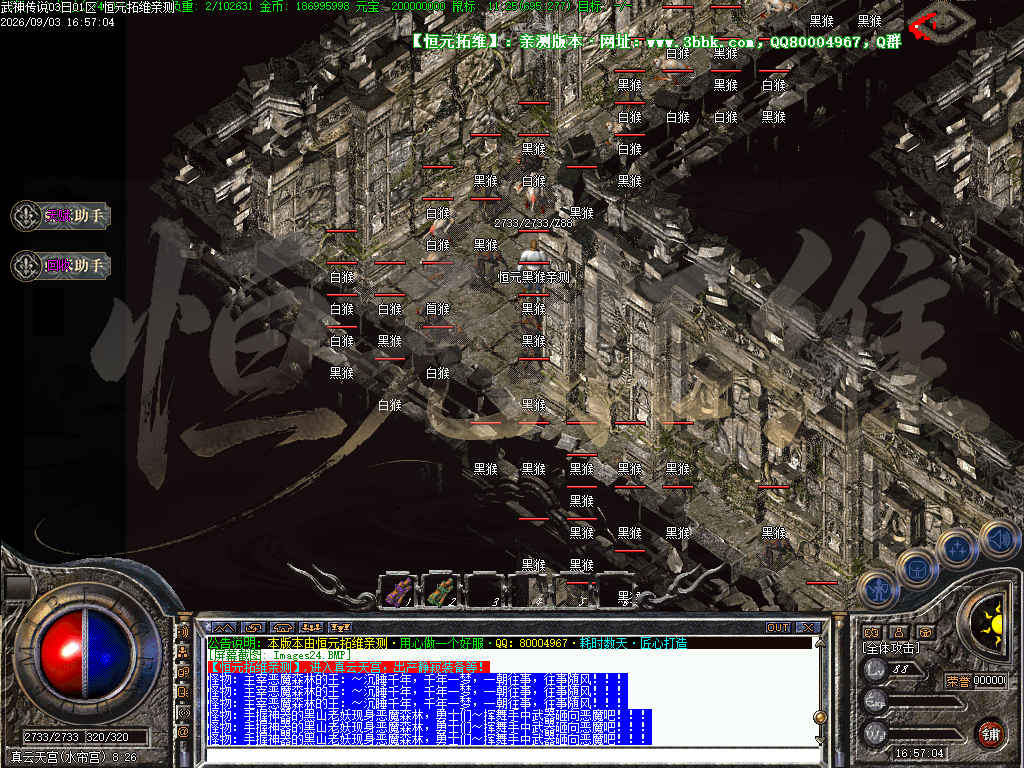This screenshot has height=768, width=1024.
Task: Click the red HP half of the orb
Action: [x=61, y=654]
